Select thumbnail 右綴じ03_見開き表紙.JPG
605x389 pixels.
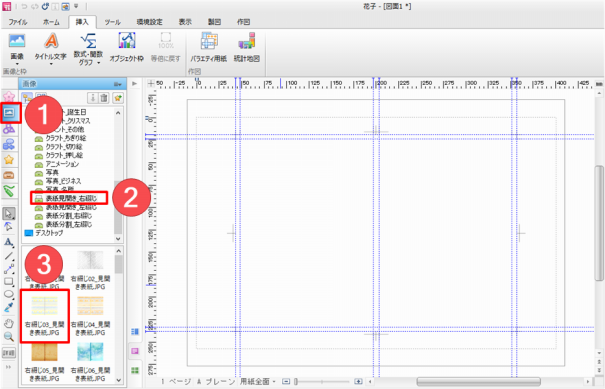[45, 316]
